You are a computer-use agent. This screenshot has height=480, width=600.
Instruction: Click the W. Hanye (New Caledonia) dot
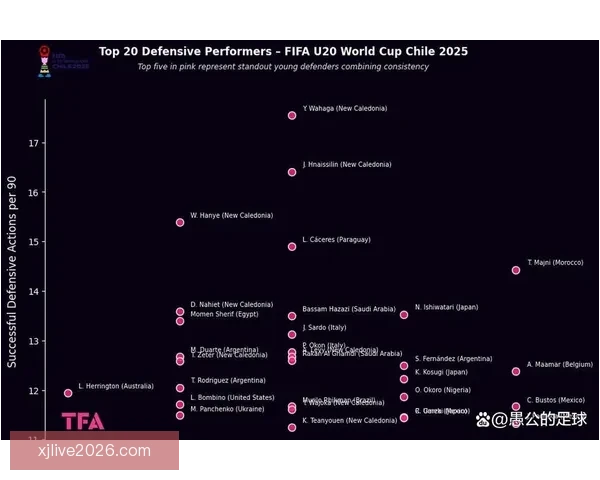(180, 222)
